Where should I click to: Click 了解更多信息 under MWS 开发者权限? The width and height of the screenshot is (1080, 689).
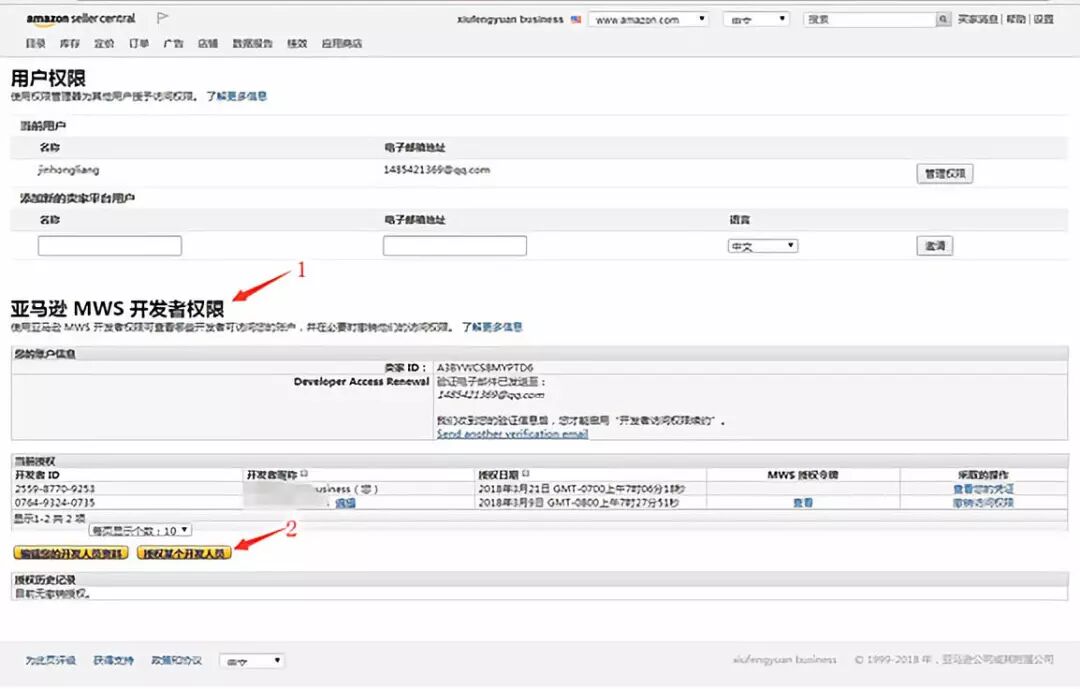[492, 327]
